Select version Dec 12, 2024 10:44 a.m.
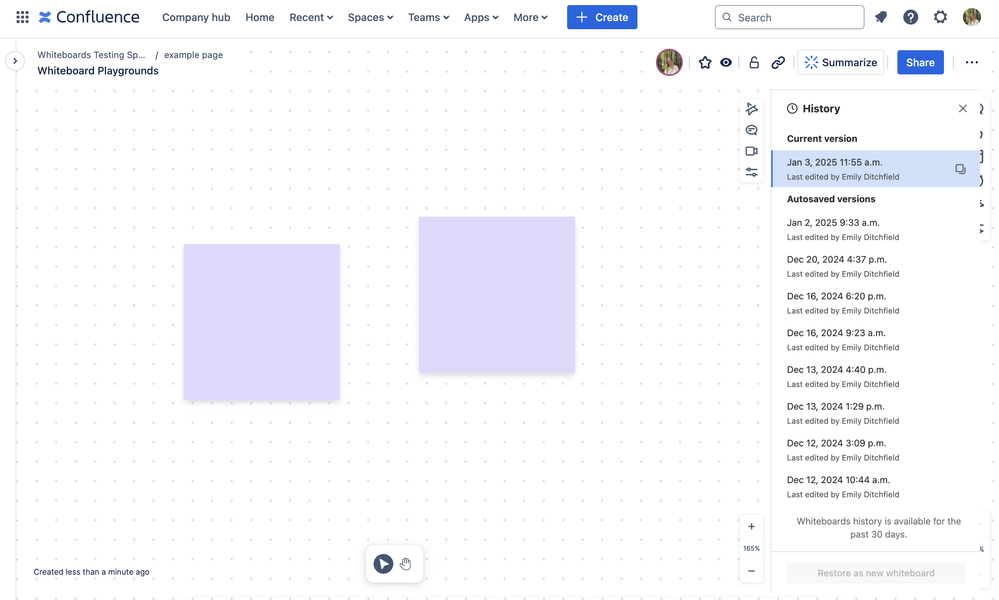Screen dimensions: 999x600 click(x=875, y=487)
